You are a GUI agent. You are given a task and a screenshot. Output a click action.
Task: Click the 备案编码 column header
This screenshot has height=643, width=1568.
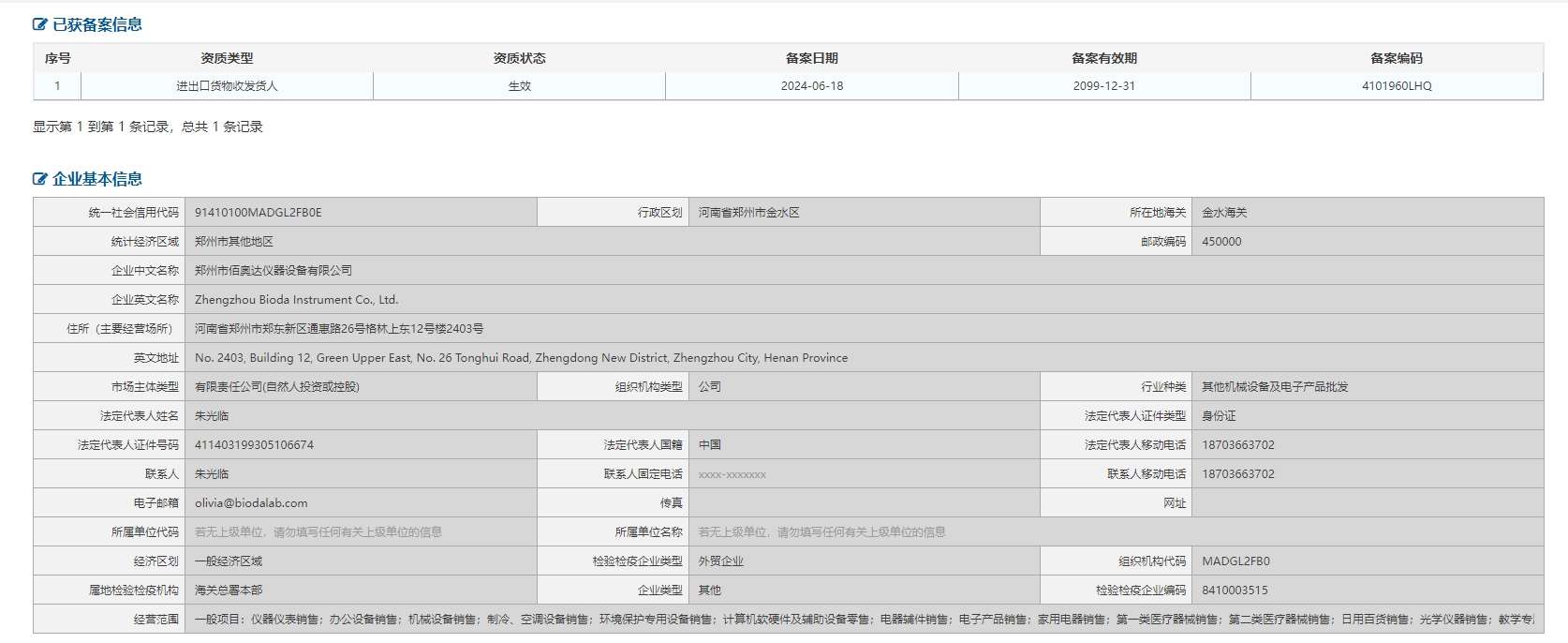[1397, 58]
